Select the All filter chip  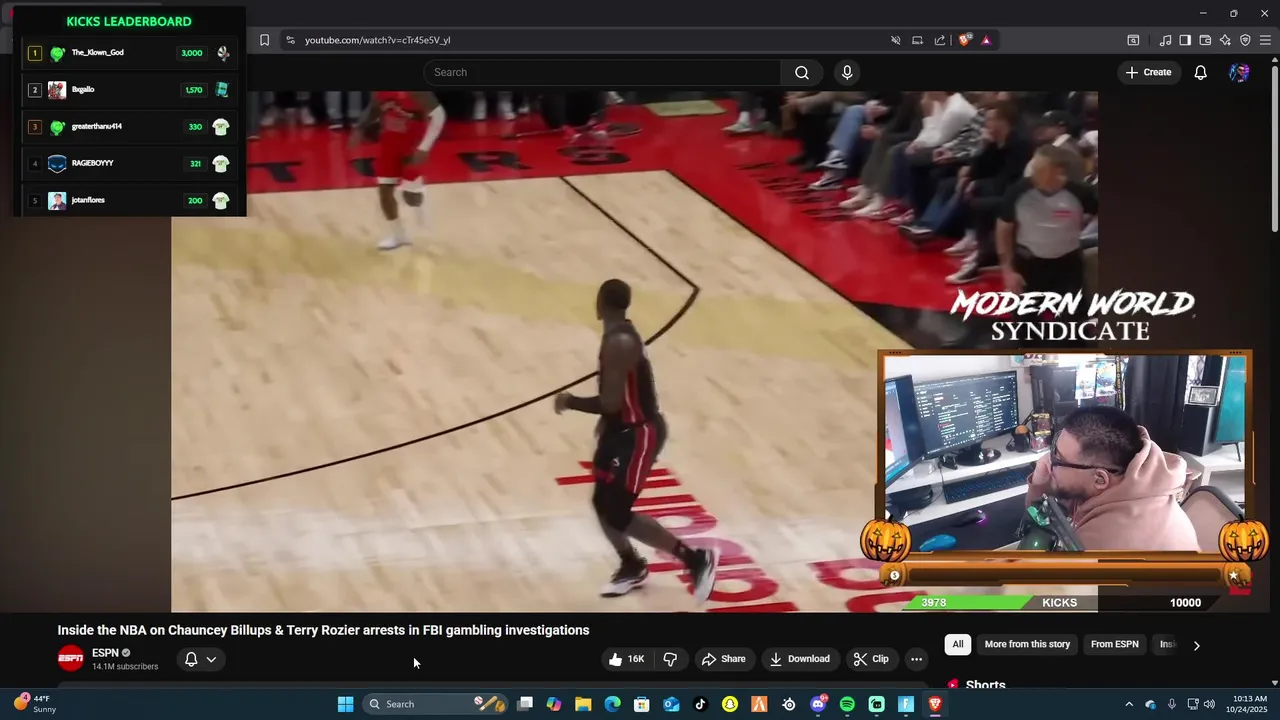958,644
